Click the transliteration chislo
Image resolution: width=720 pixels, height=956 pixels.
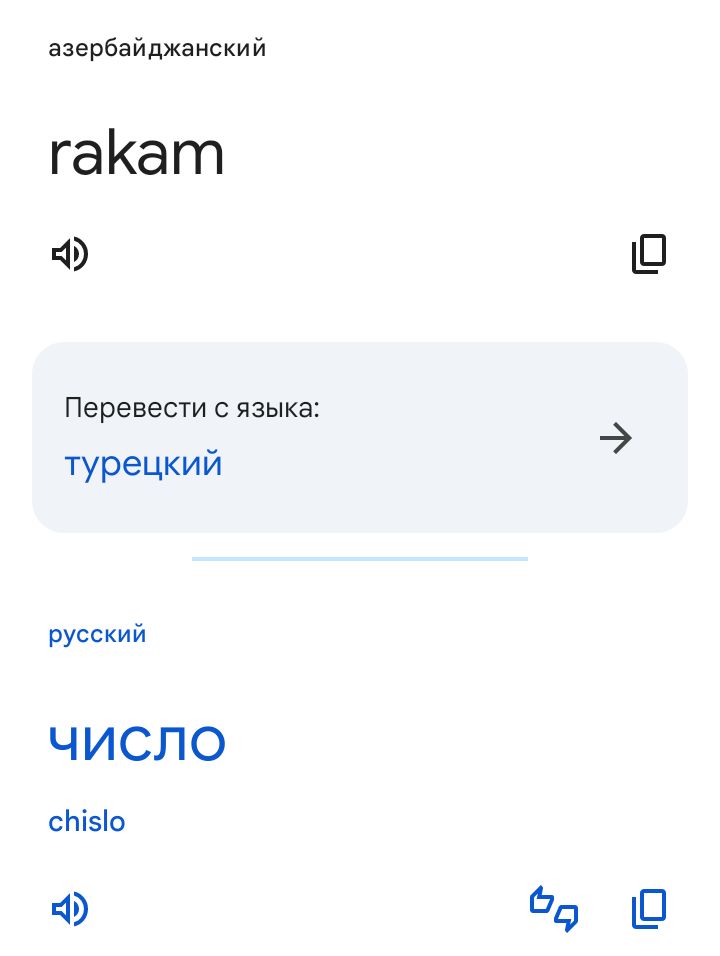87,821
